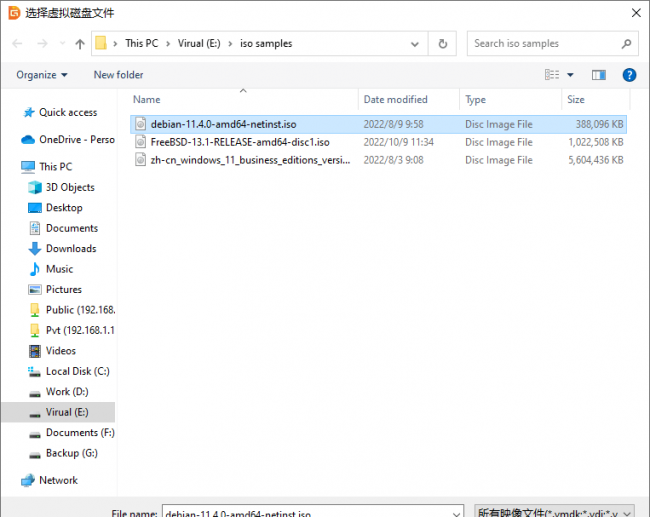Sort files by Size column
Viewport: 650px width, 517px height.
click(576, 100)
